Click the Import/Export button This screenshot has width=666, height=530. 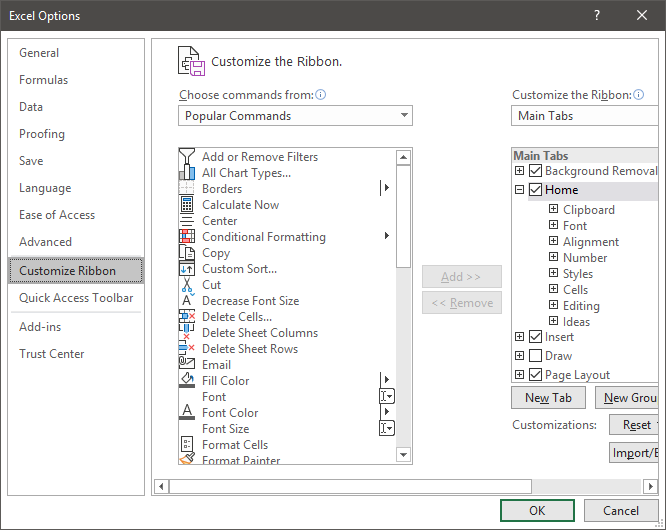tap(634, 453)
